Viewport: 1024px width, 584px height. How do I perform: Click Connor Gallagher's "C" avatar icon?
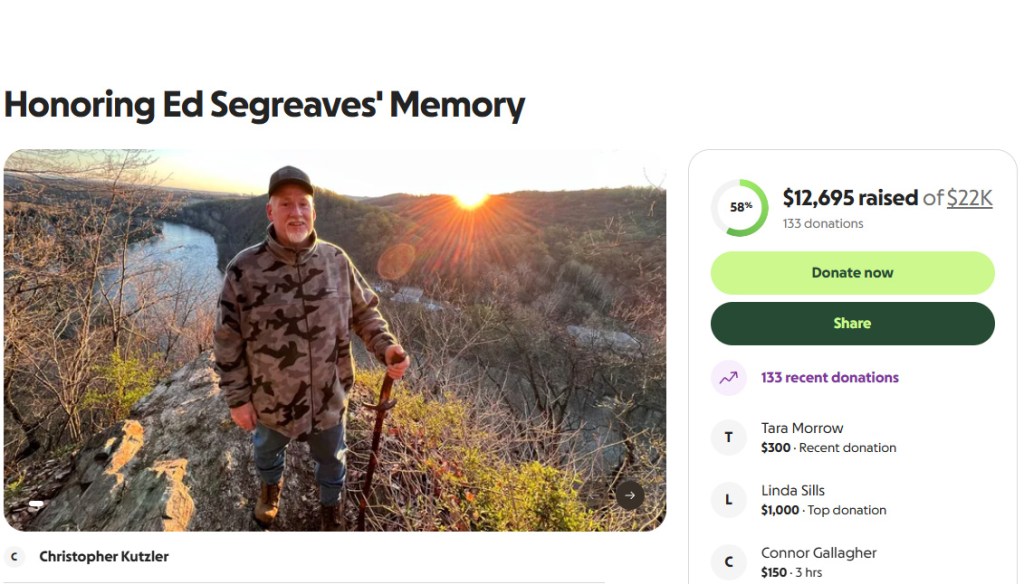click(728, 562)
